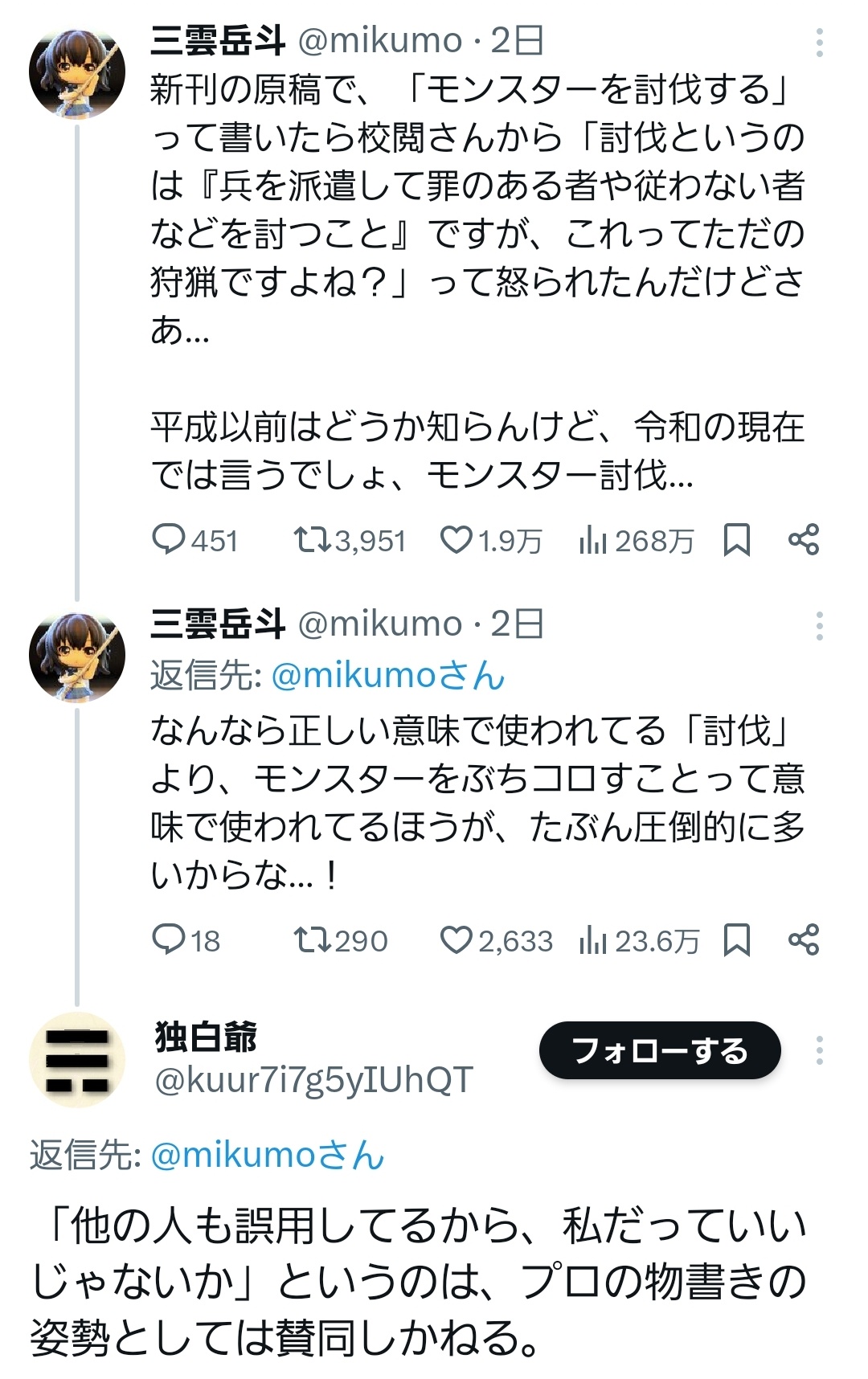Share the second tweet with 290 retweets
The height and width of the screenshot is (1379, 868).
tap(803, 939)
